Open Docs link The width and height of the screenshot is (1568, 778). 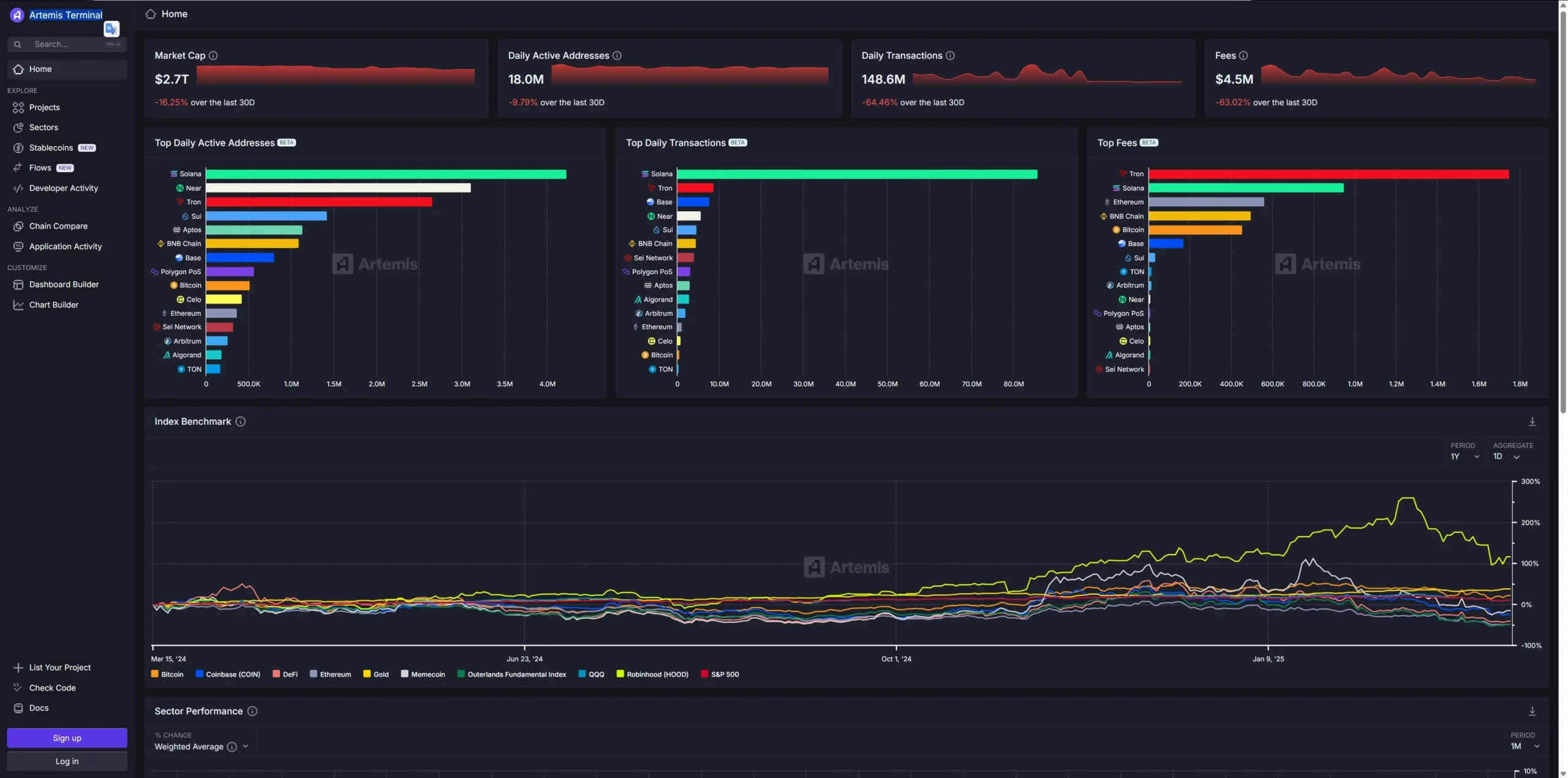coord(39,708)
